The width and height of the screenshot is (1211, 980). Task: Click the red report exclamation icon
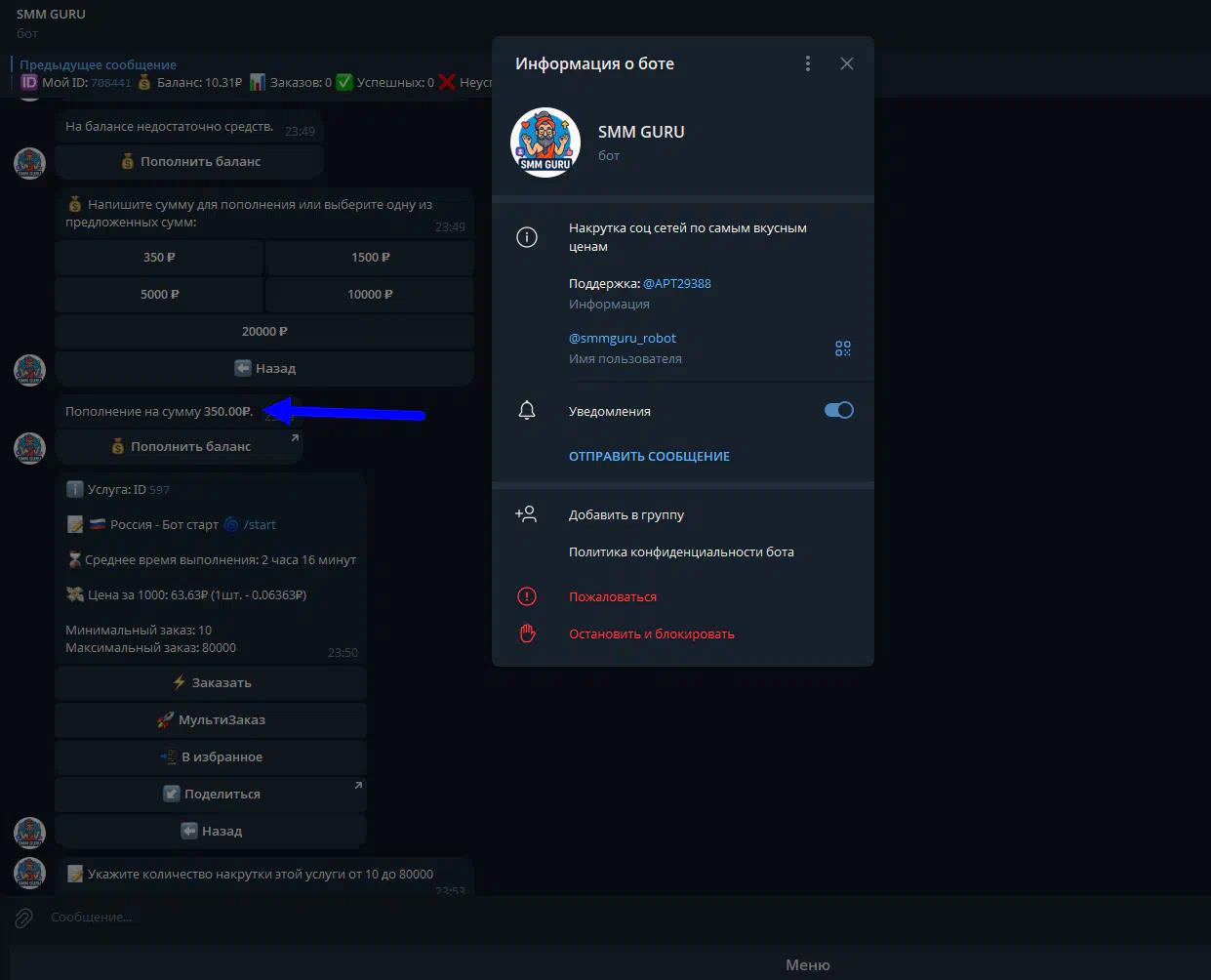point(527,596)
